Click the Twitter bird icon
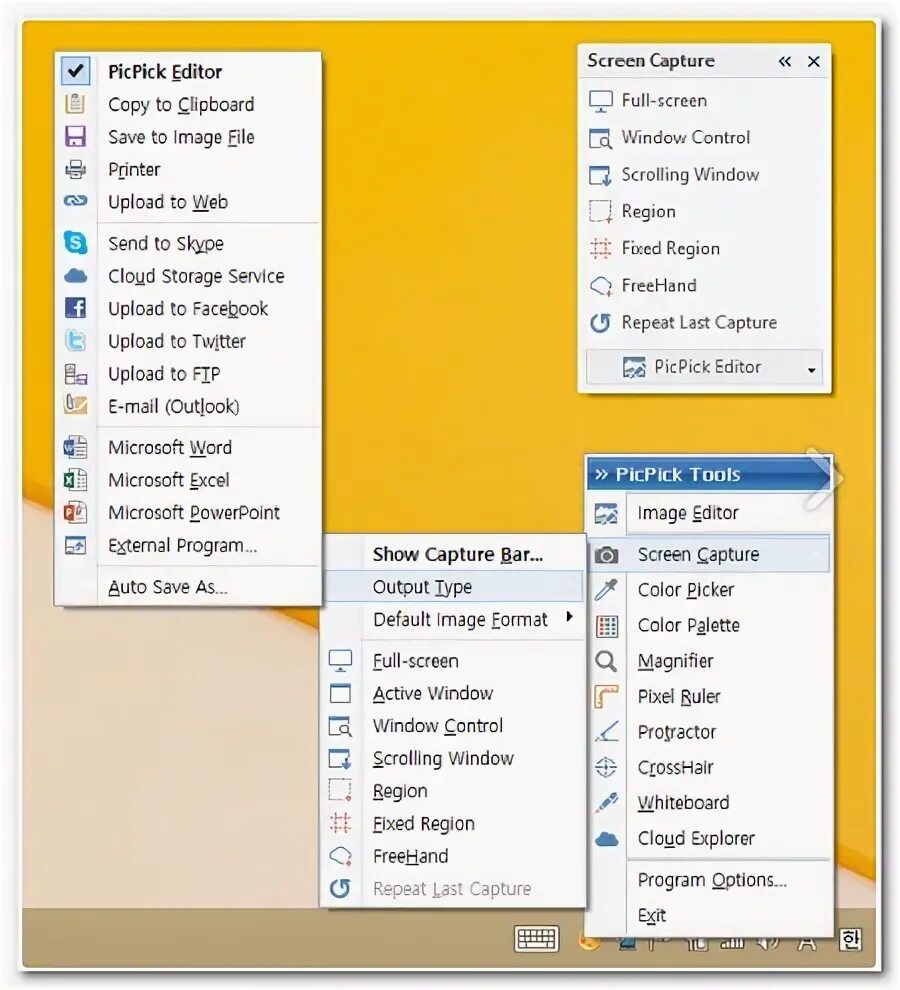The width and height of the screenshot is (900, 990). click(x=75, y=341)
